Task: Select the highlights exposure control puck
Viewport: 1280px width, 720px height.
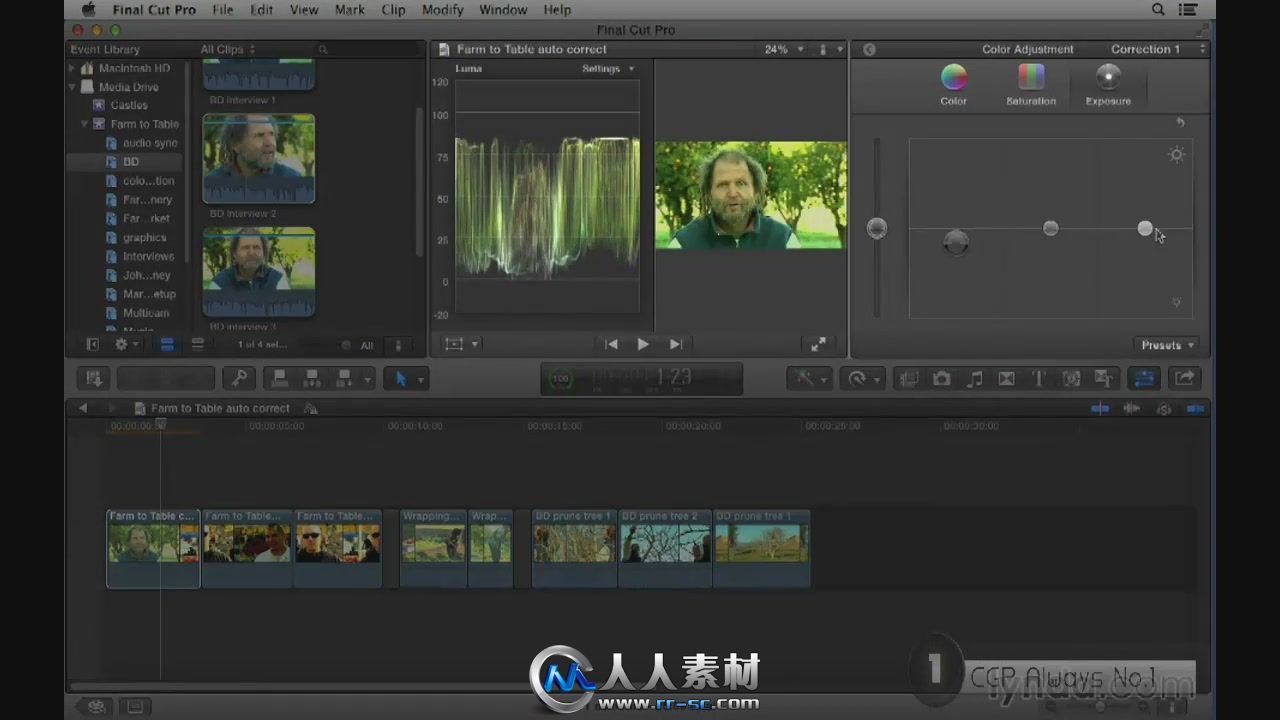Action: tap(1145, 228)
